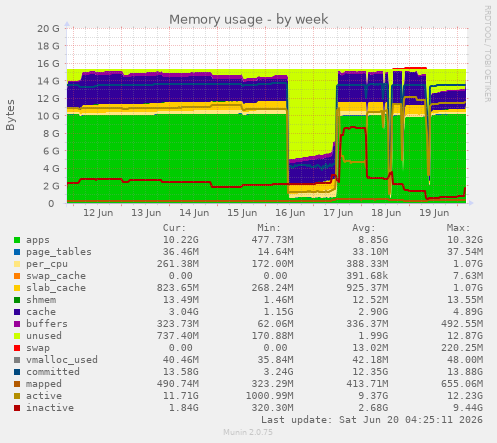The image size is (497, 443).
Task: Click apps maximum value 10.32G
Action: [465, 240]
